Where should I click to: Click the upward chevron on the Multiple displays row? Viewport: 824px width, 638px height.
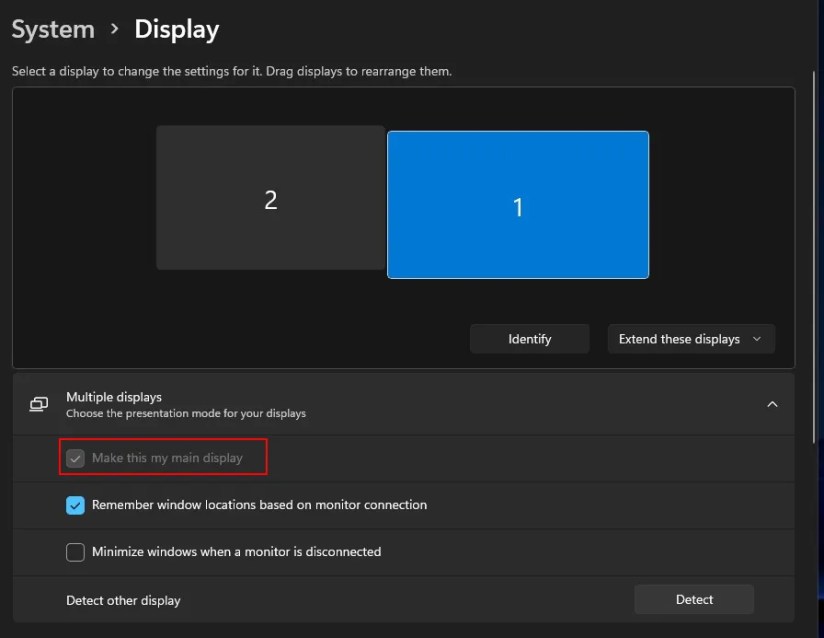click(772, 404)
